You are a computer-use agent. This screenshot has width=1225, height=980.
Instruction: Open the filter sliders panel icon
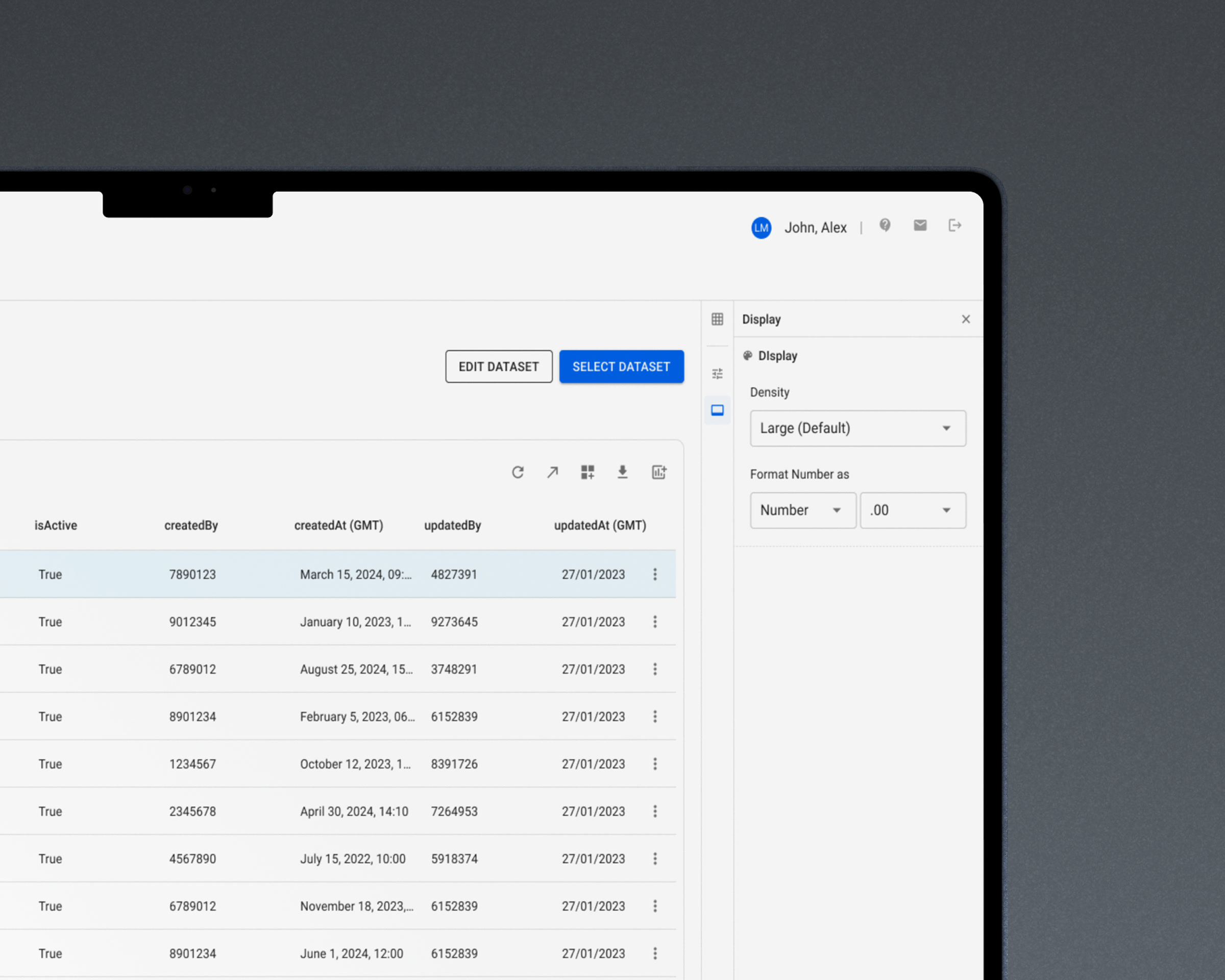[717, 374]
